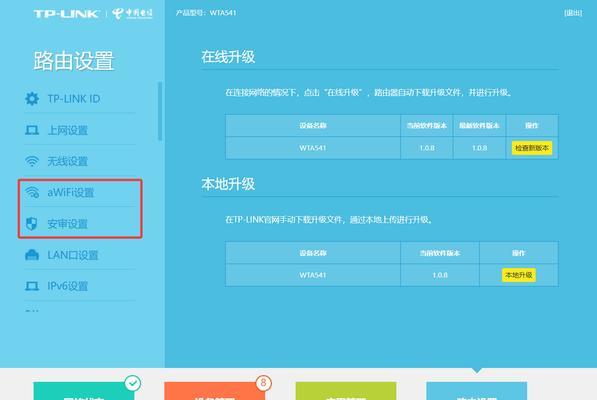Screen dimensions: 597x400
Task: Click WTA541 cell in online upgrade table
Action: coord(313,148)
